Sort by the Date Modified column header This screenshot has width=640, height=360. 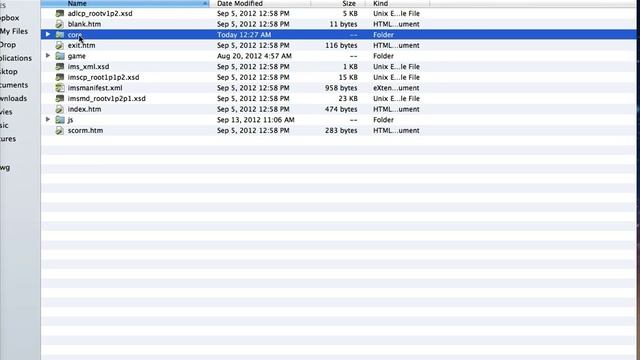click(x=260, y=3)
